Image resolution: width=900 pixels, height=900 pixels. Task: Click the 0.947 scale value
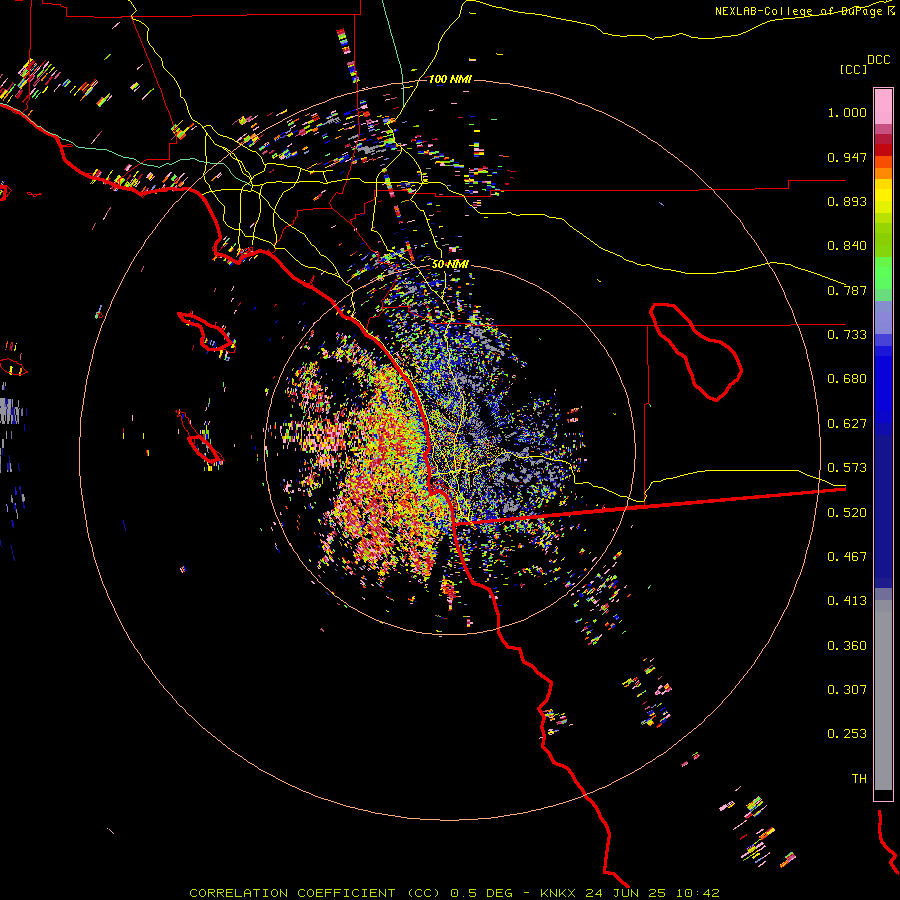click(x=847, y=157)
